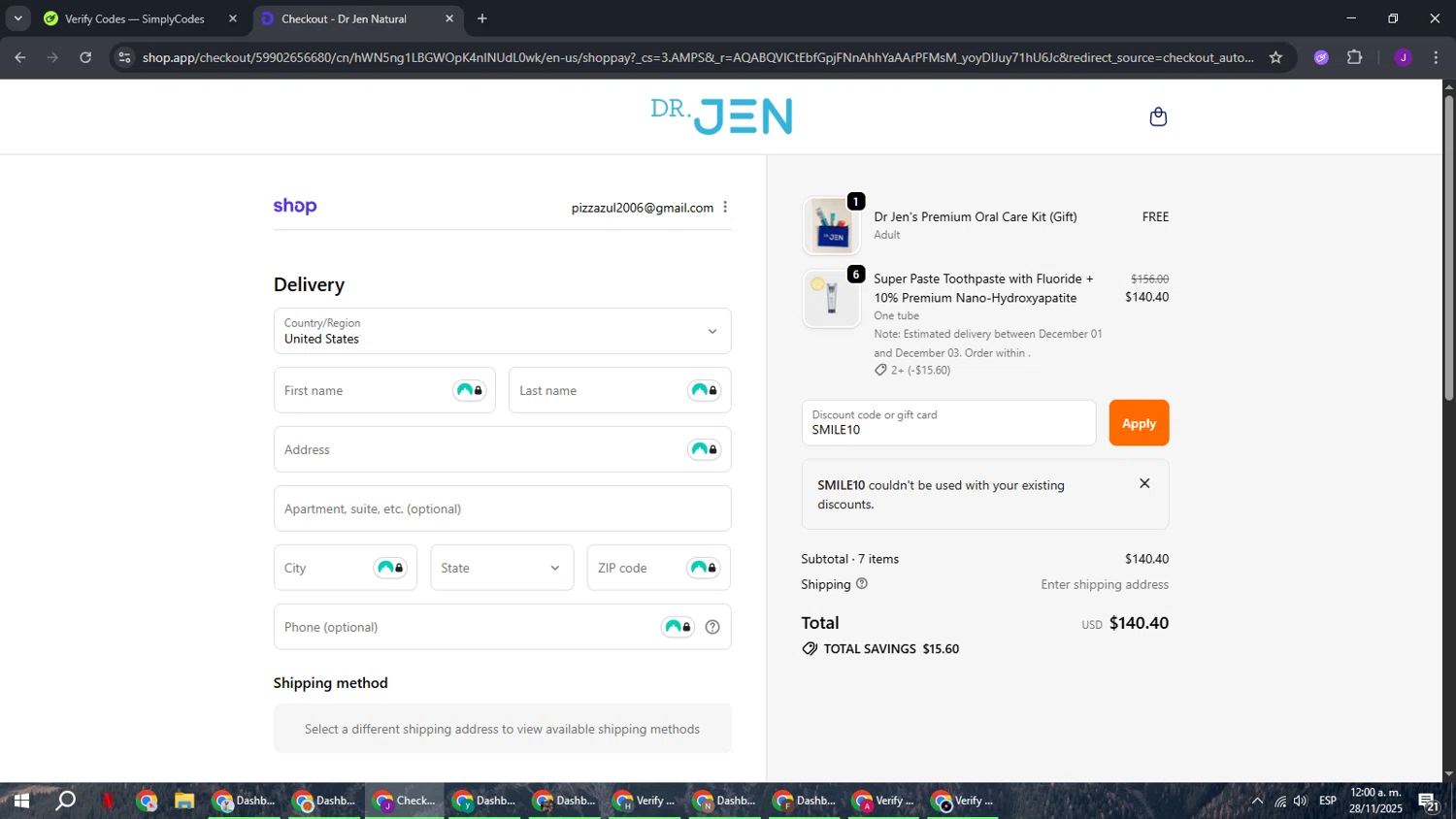Open the Chrome profile avatar
Image resolution: width=1456 pixels, height=819 pixels.
pyautogui.click(x=1403, y=57)
